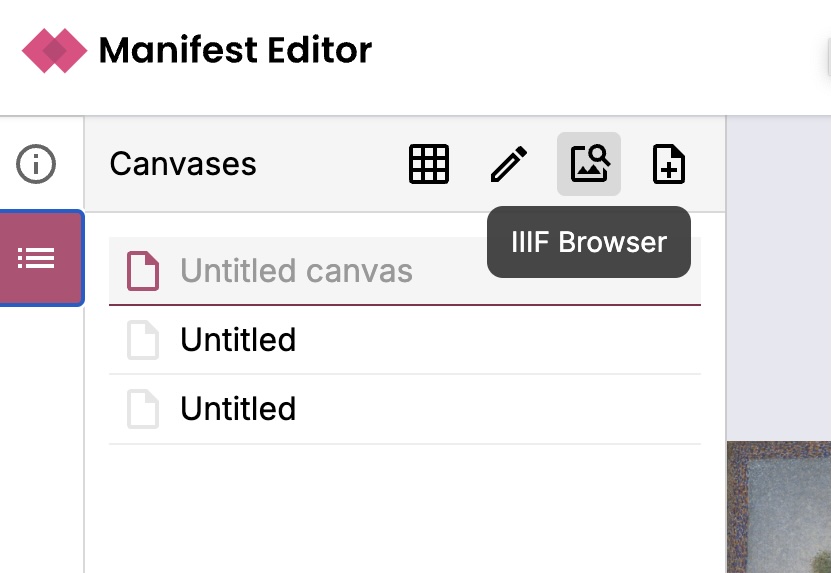Add a new canvas with the plus page icon
831x573 pixels.
[669, 164]
